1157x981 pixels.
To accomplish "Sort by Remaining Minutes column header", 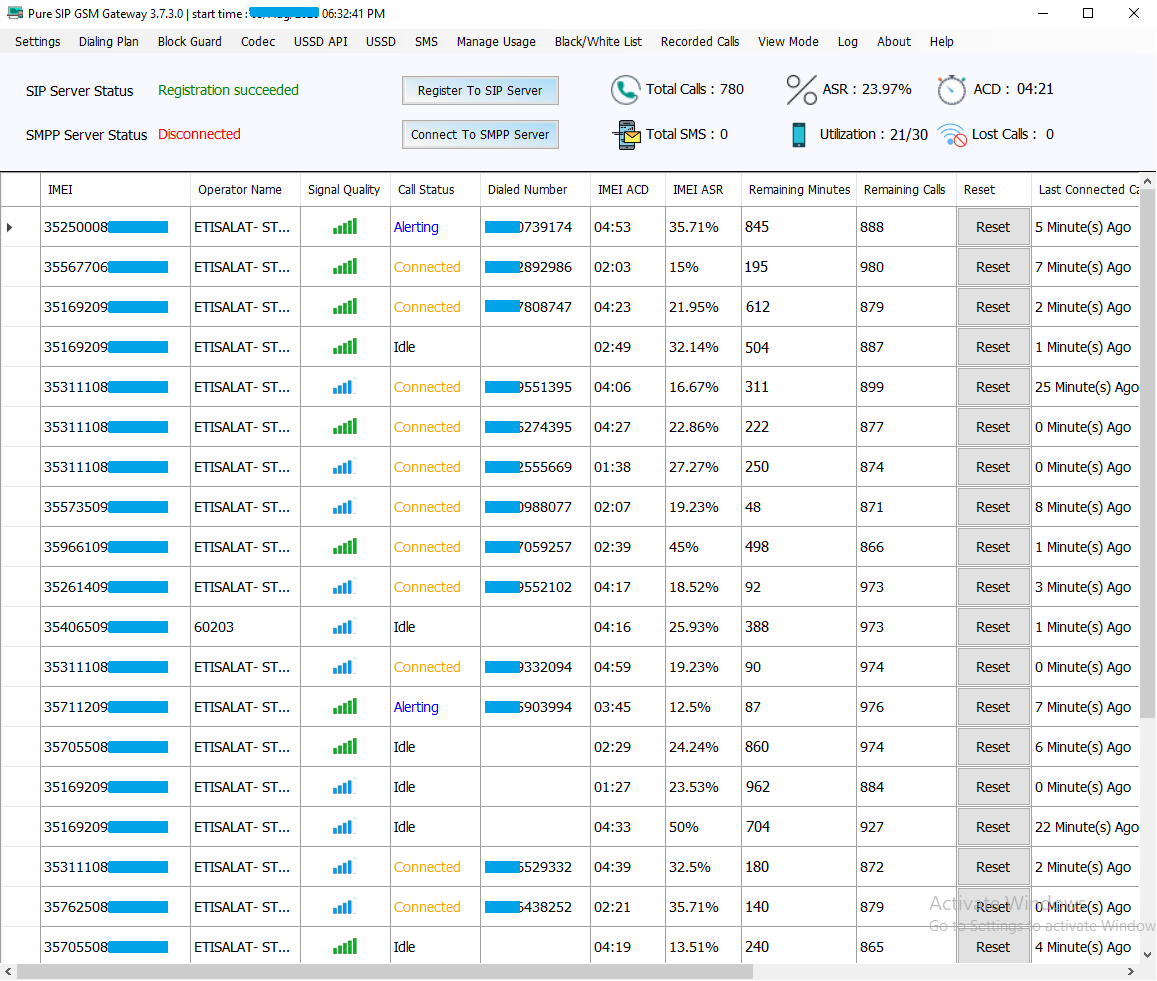I will 799,189.
